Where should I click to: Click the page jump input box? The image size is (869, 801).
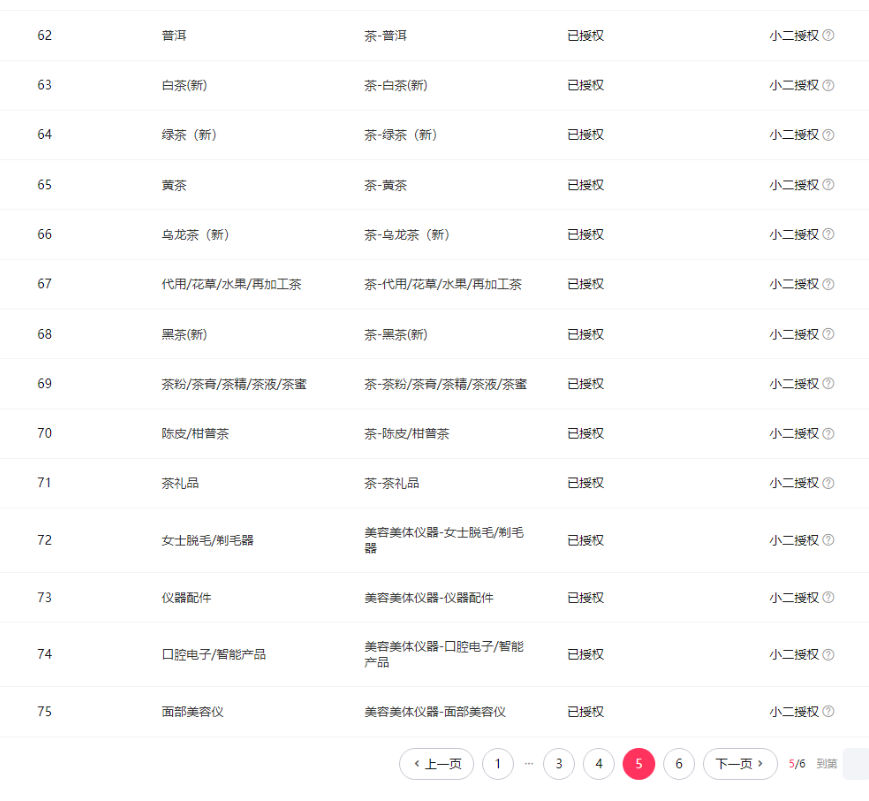pos(856,764)
